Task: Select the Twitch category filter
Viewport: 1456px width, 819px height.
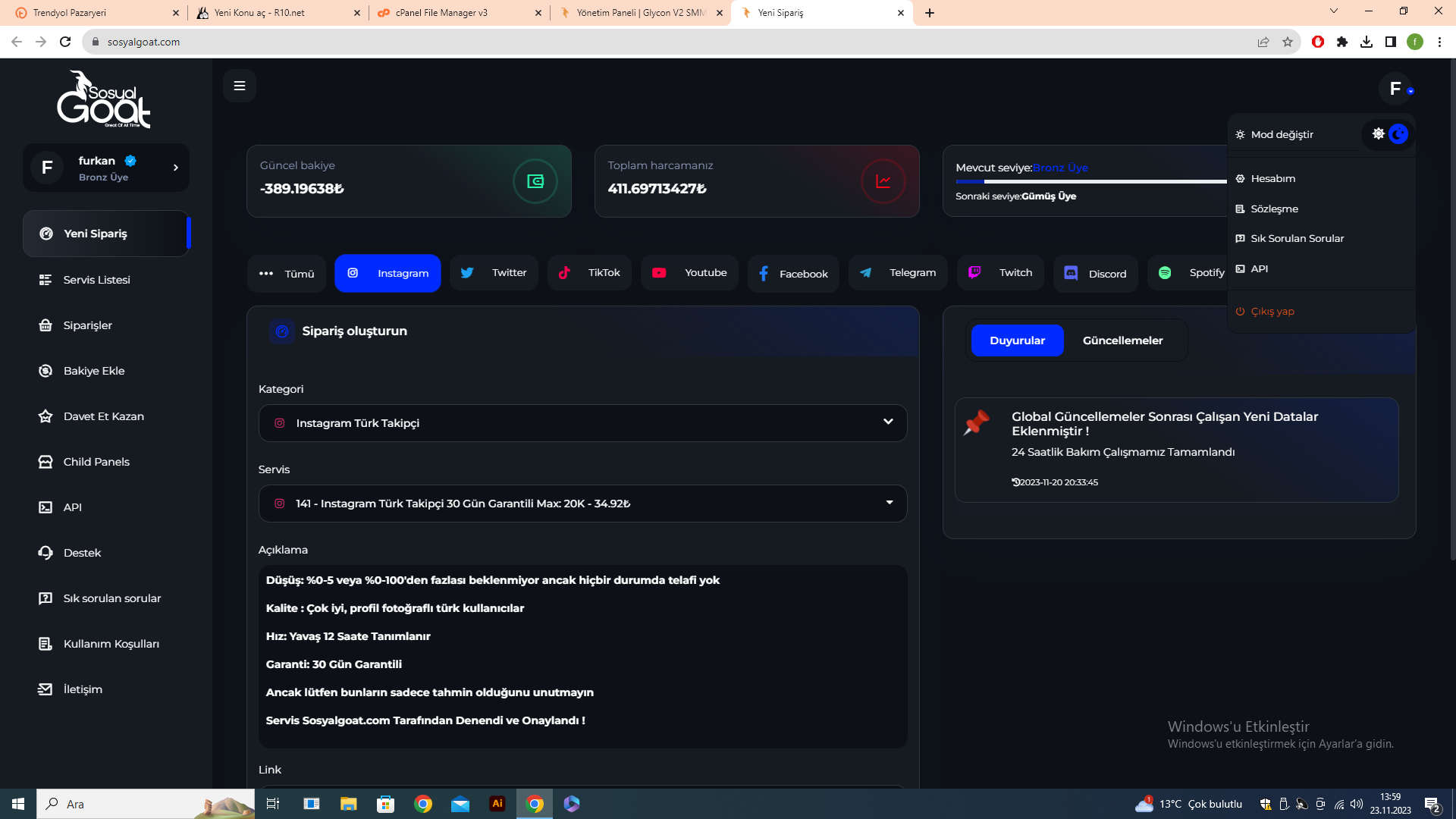Action: (1000, 273)
